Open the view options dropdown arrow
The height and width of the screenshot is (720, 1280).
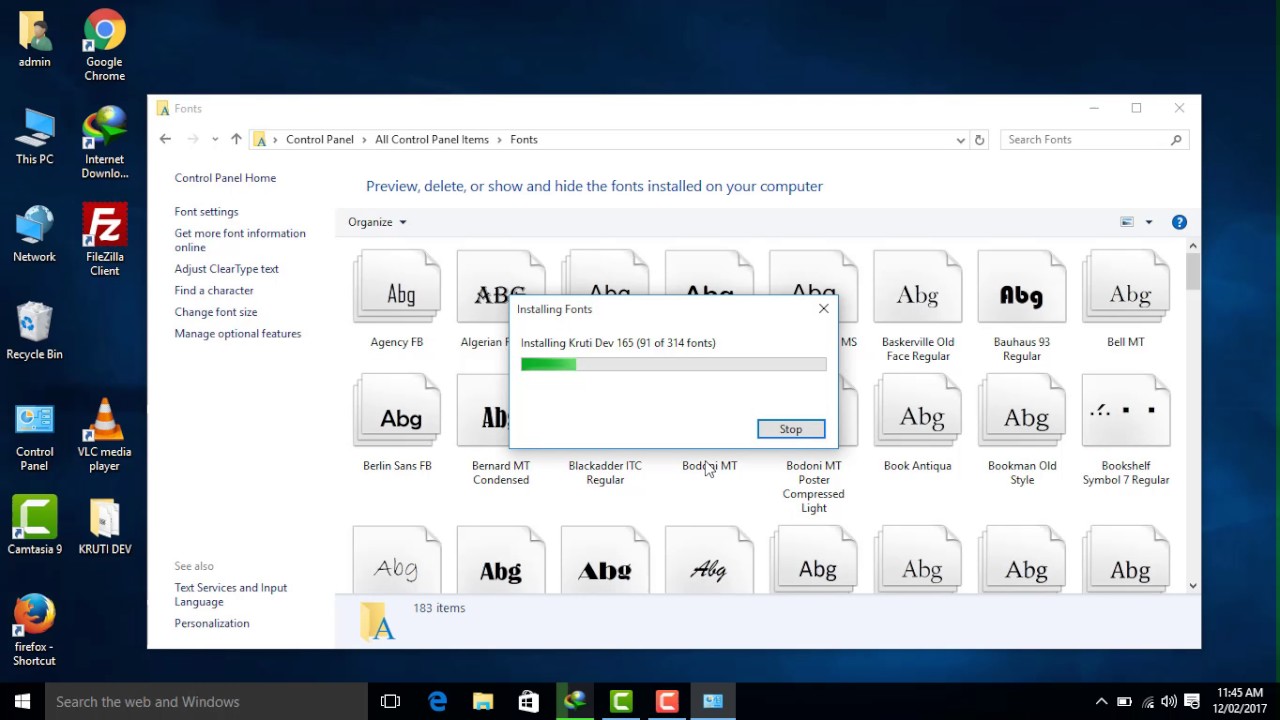pos(1148,222)
